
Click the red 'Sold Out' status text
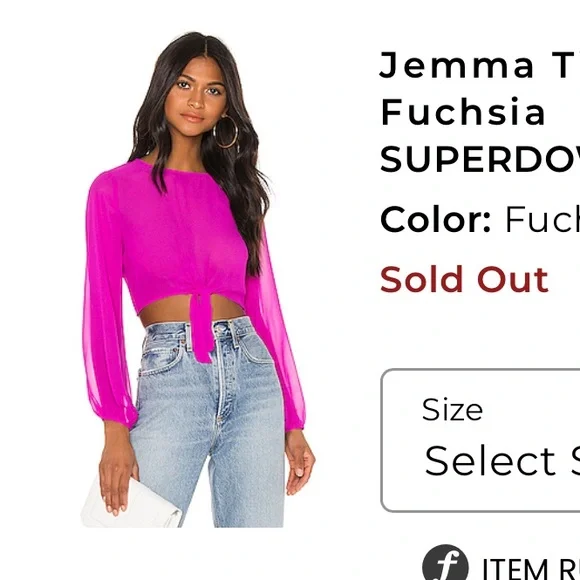464,279
